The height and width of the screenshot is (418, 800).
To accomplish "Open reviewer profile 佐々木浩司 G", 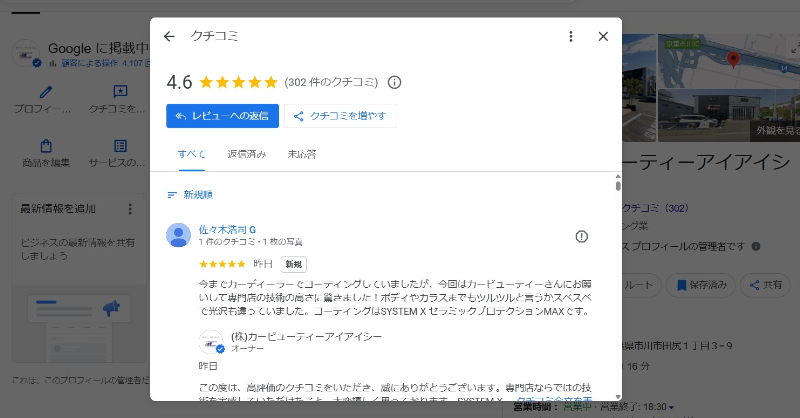I will [227, 230].
